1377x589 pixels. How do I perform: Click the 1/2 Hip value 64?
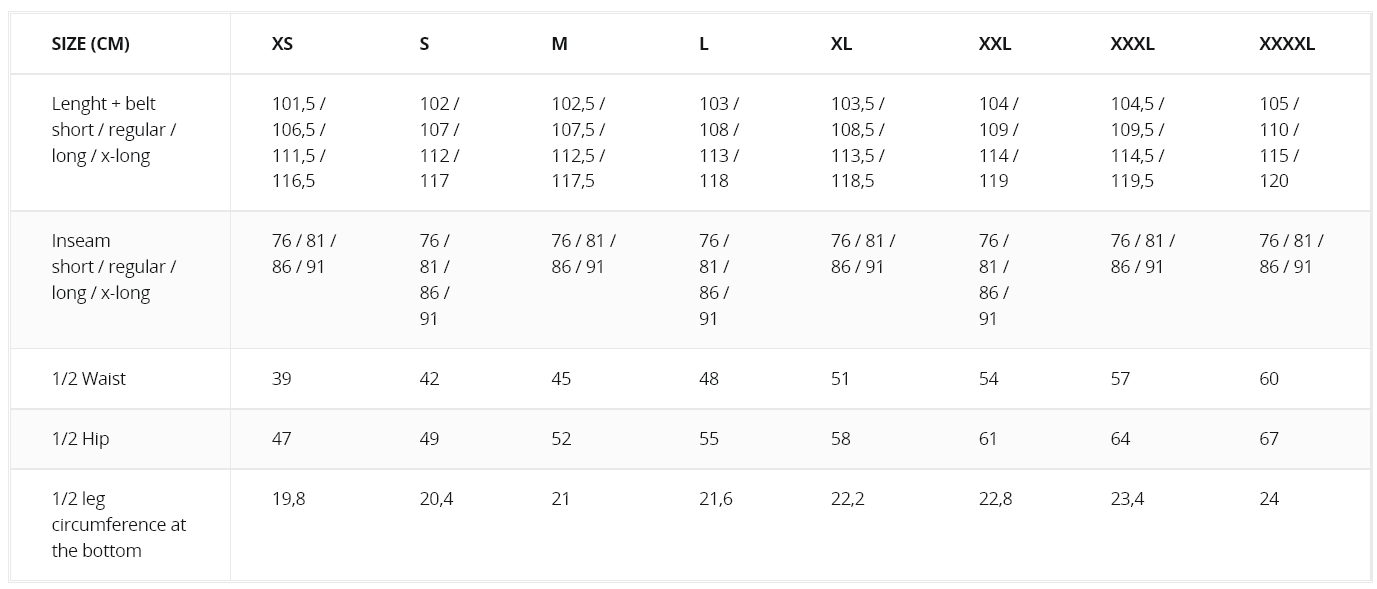[x=1121, y=439]
